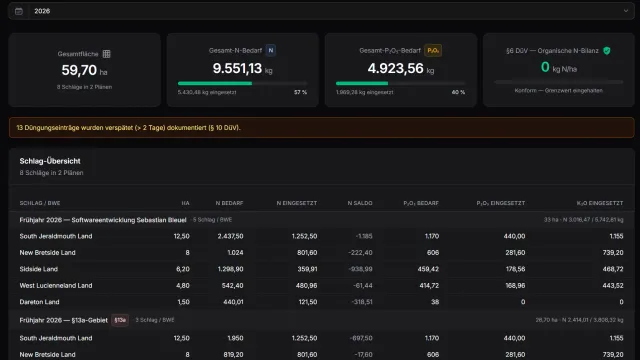
Task: Click the late documentation warning banner
Action: [x=321, y=128]
